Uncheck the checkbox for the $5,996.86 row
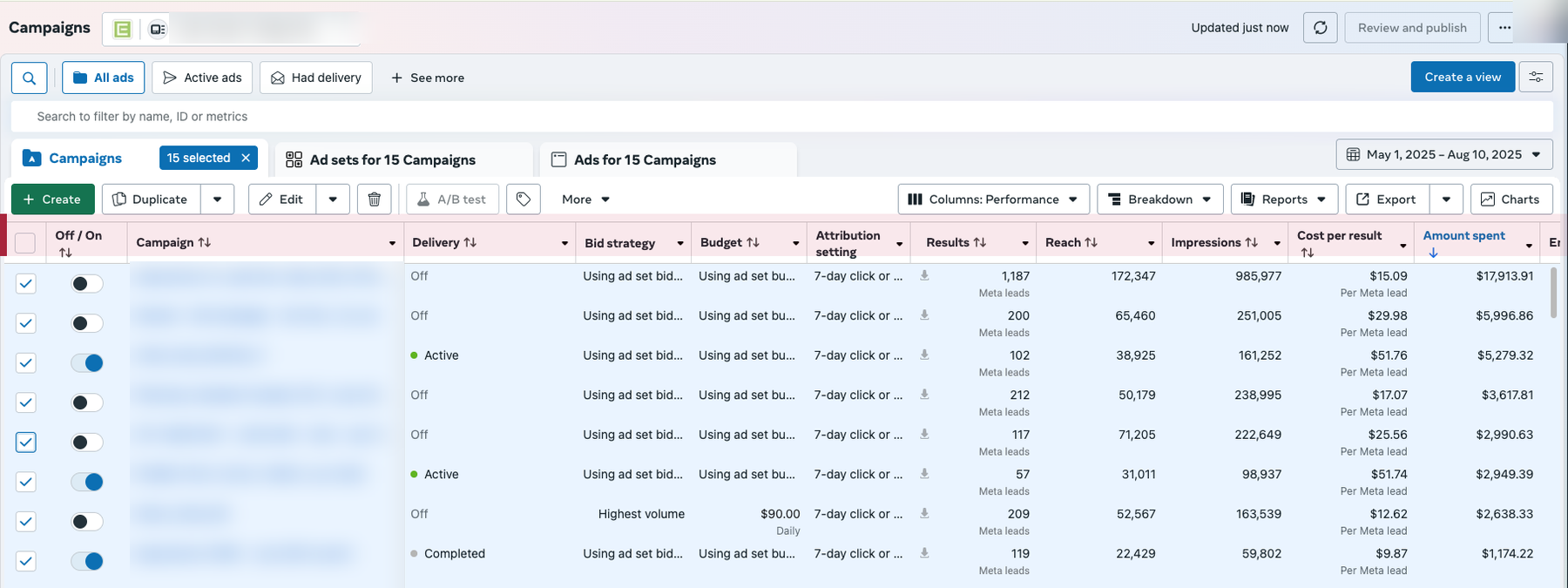This screenshot has width=1568, height=588. [x=26, y=323]
